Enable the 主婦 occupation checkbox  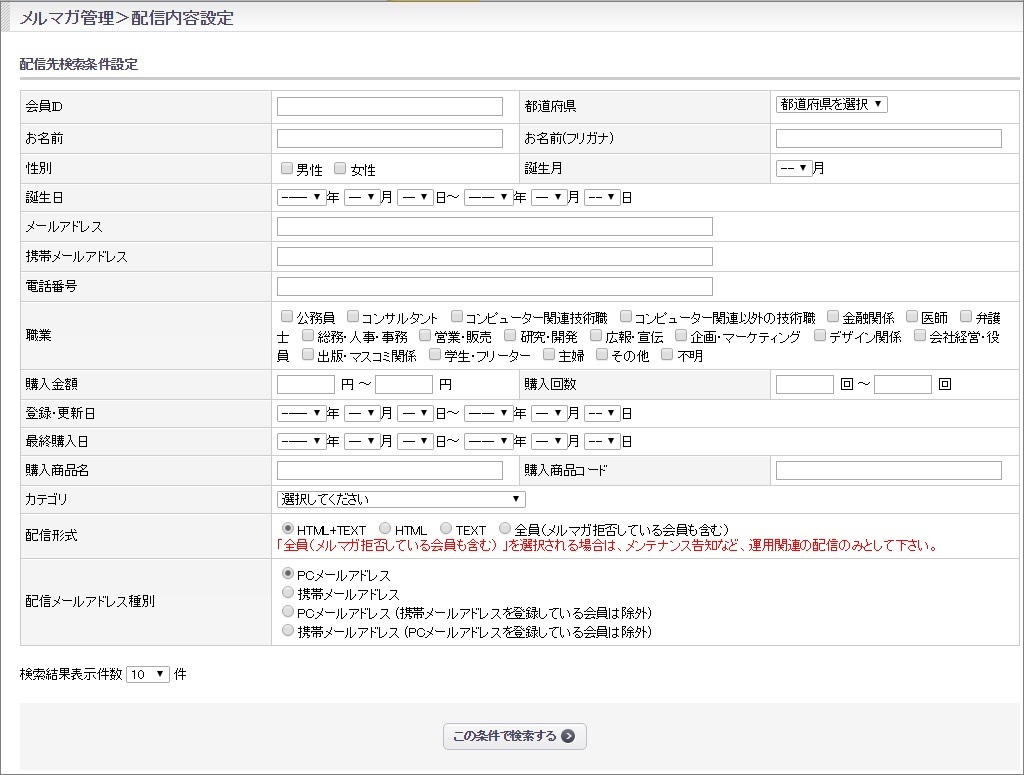546,353
